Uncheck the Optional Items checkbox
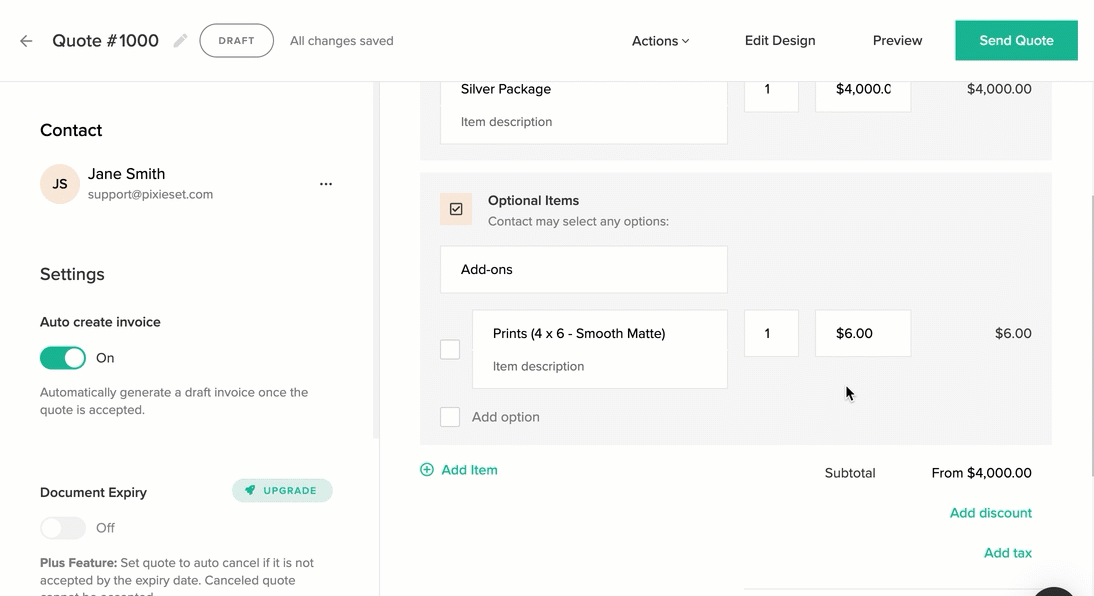 click(x=456, y=209)
